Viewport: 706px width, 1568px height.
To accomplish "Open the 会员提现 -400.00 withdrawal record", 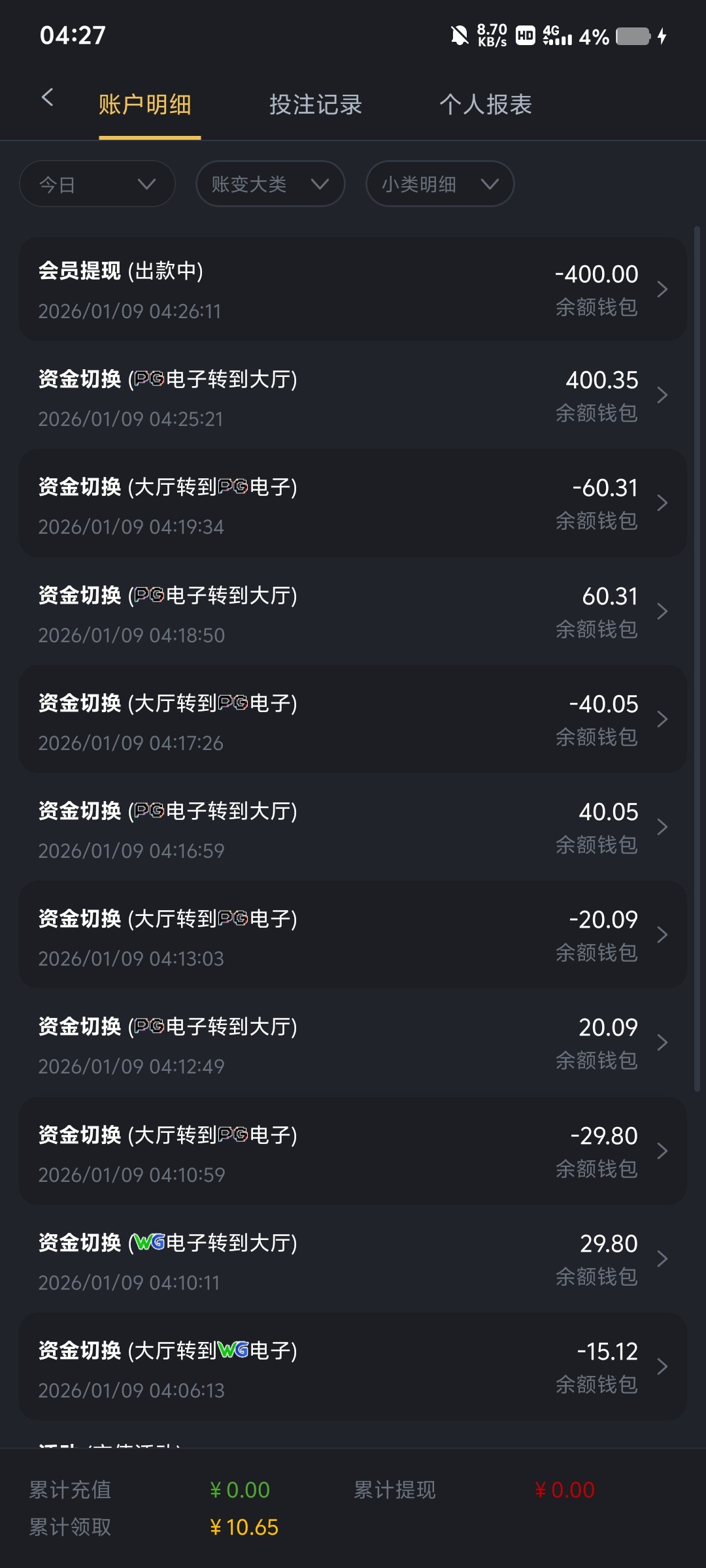I will click(x=353, y=289).
